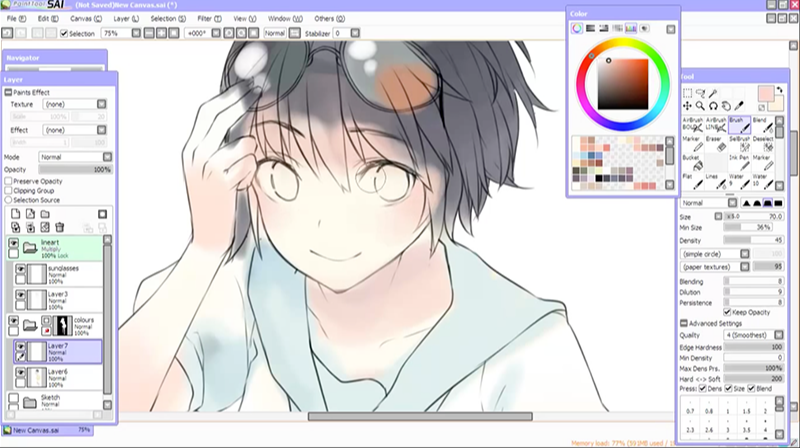Select the Hand pan tool

(x=726, y=106)
